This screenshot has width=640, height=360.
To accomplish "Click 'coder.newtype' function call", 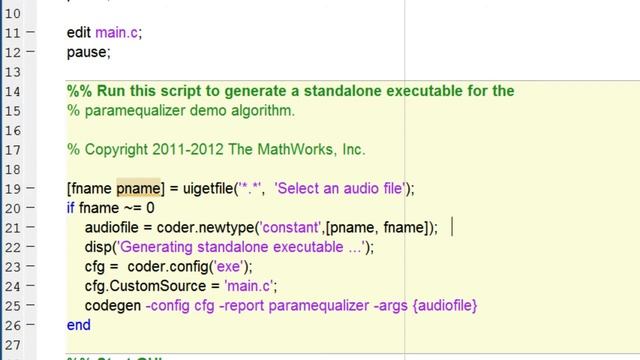I will point(205,228).
